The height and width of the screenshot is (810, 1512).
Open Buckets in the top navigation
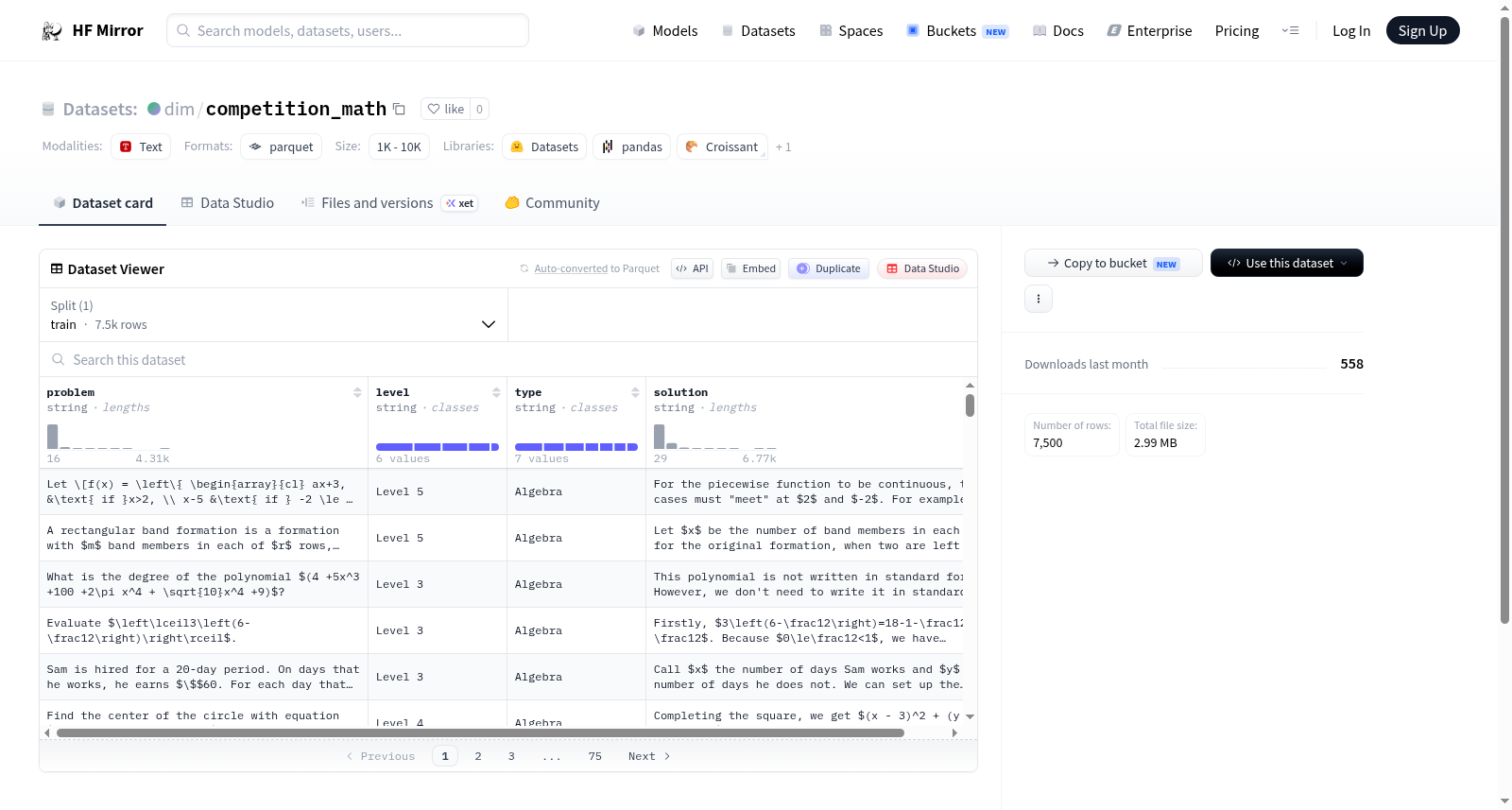coord(957,30)
